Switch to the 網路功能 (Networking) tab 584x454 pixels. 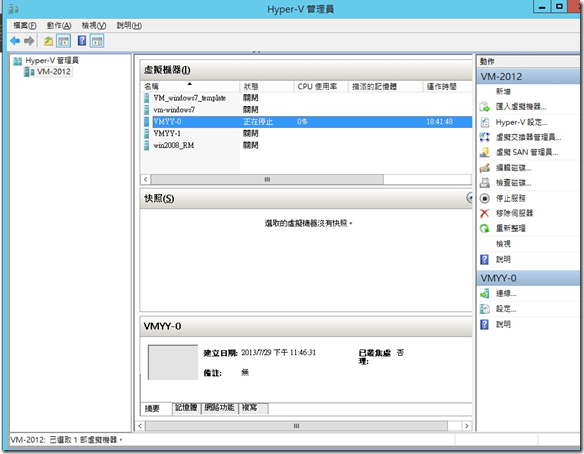219,408
